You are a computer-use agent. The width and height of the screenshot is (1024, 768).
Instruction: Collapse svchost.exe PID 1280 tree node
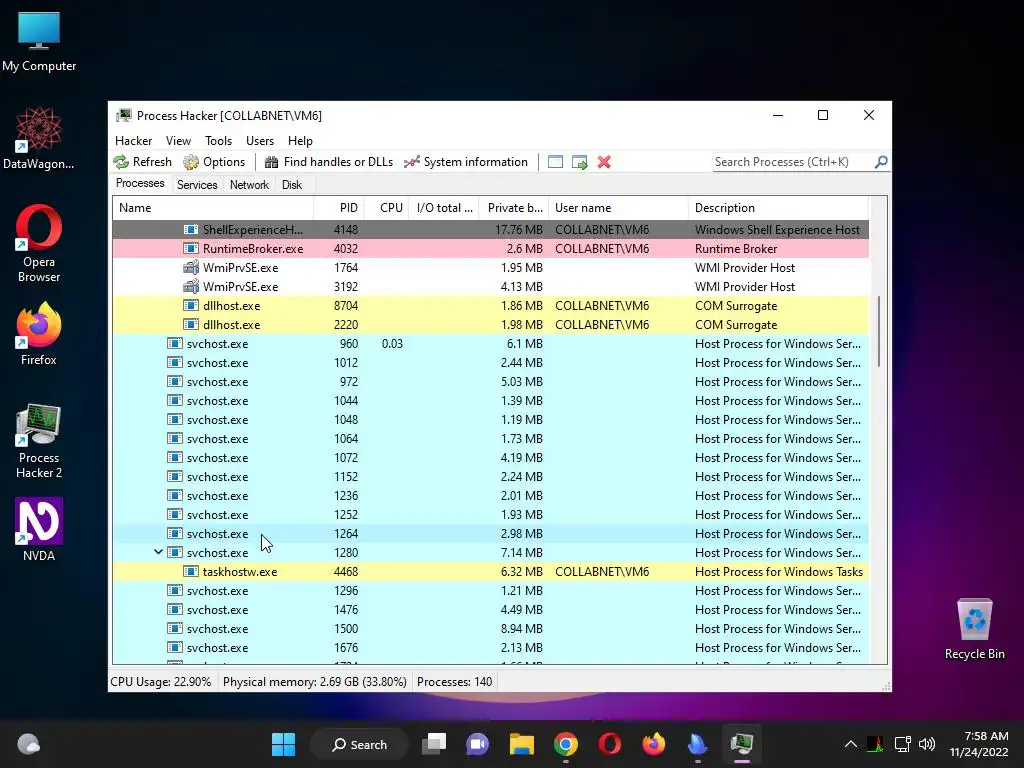[158, 552]
